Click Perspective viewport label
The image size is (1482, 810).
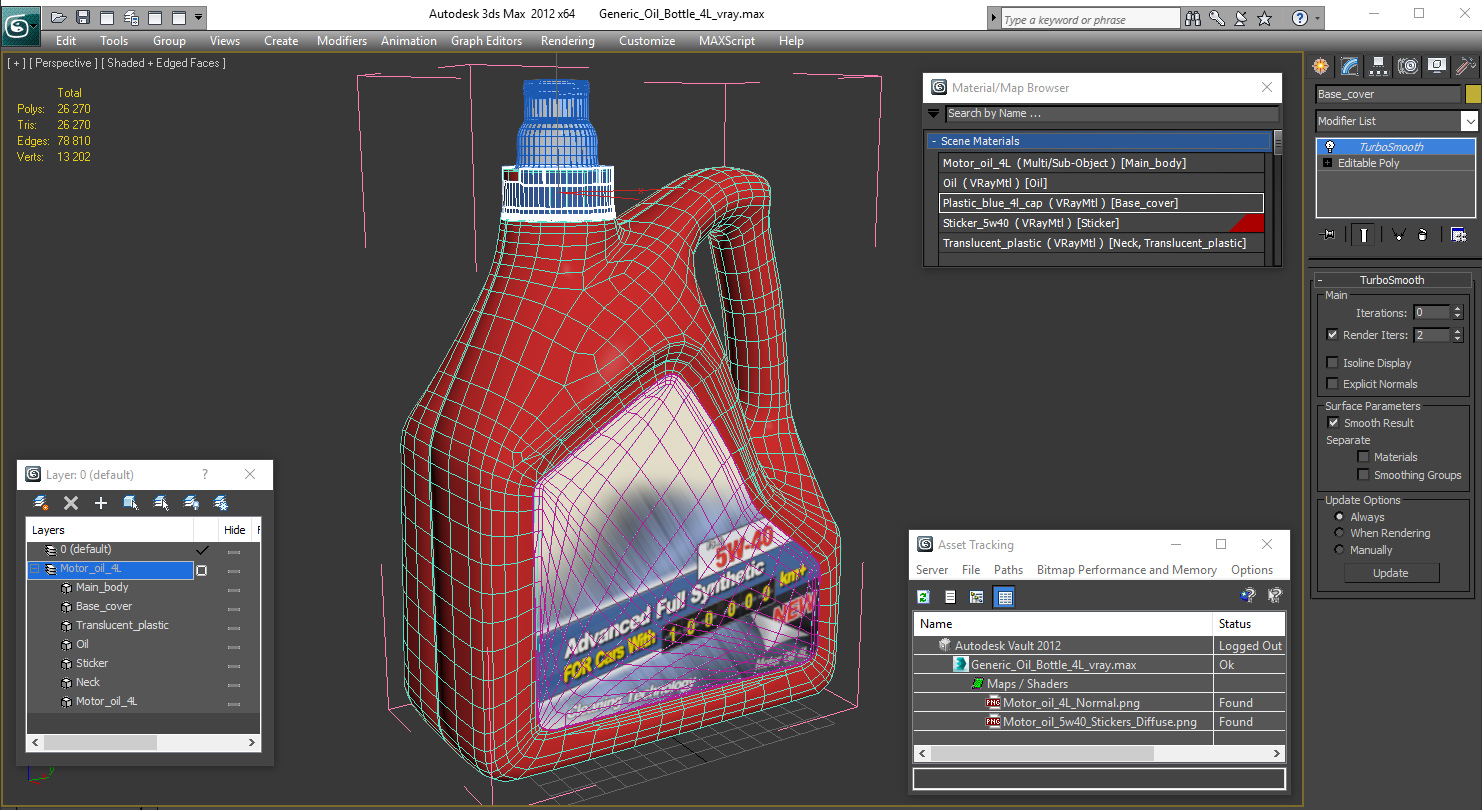point(64,63)
